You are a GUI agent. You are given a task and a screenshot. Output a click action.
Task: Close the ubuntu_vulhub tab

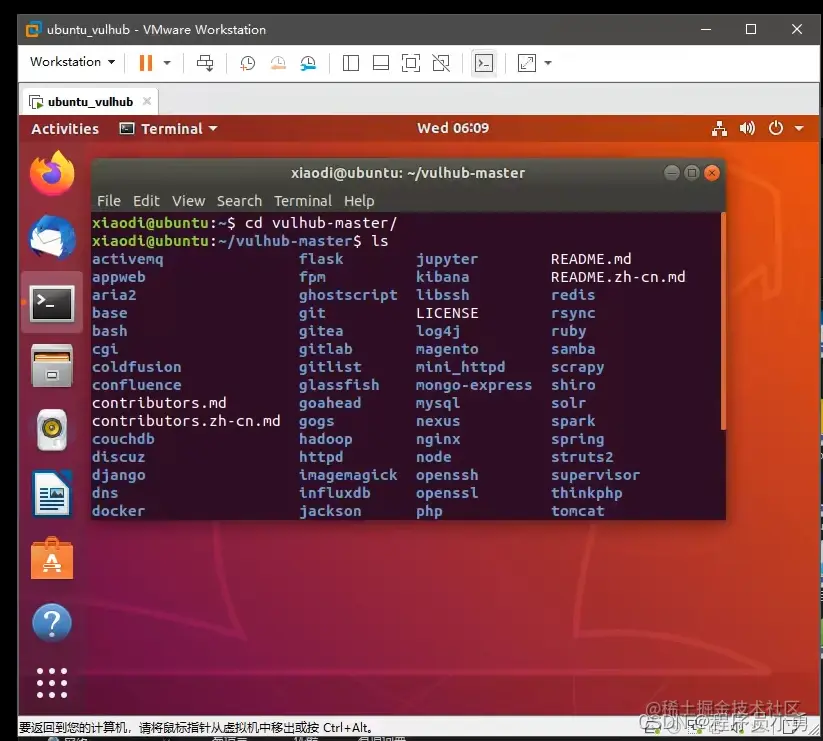(x=147, y=101)
